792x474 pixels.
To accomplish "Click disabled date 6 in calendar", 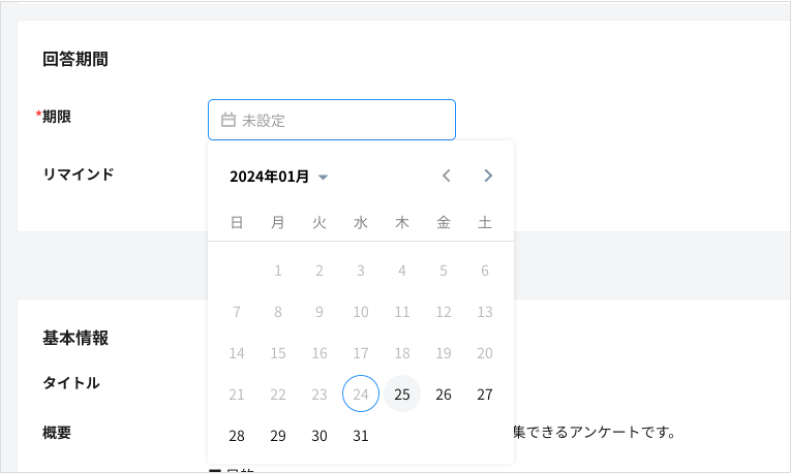I will tap(485, 271).
